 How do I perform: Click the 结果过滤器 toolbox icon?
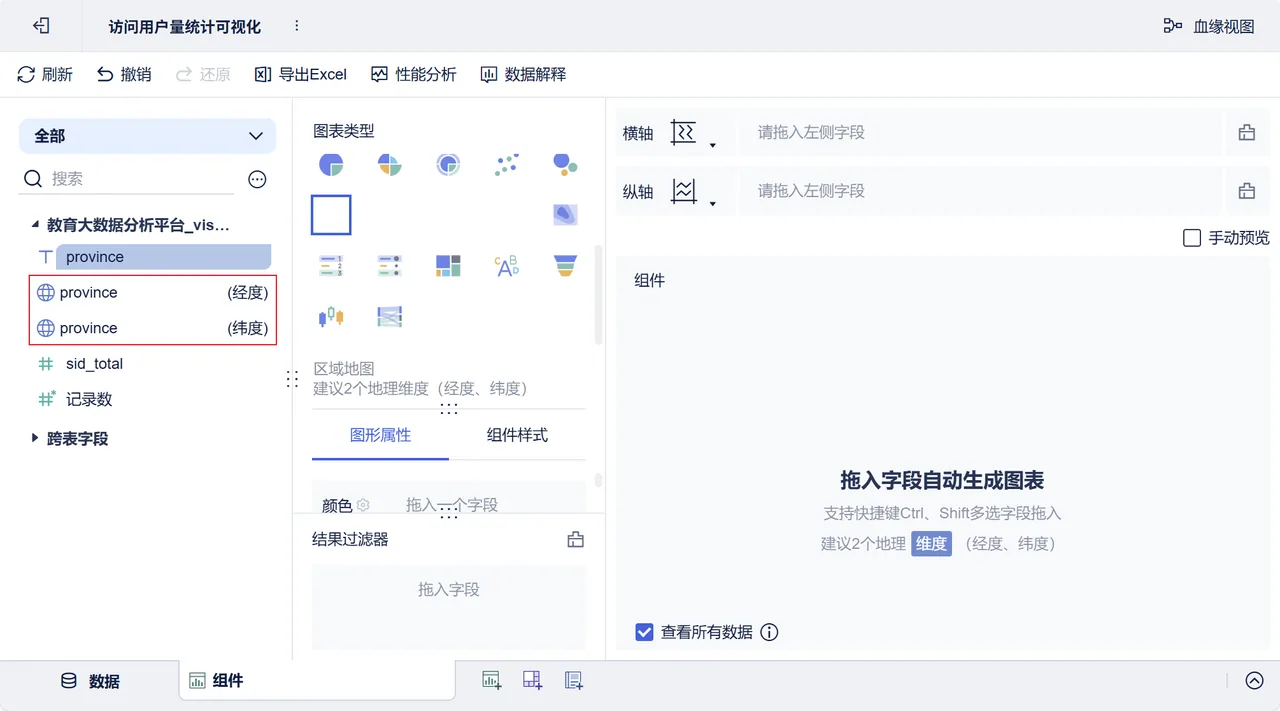pyautogui.click(x=576, y=540)
